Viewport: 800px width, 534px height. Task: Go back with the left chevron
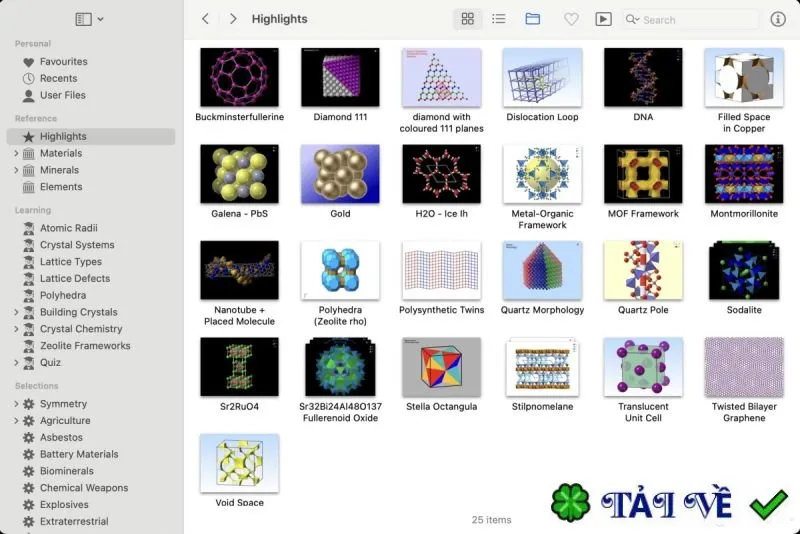[205, 19]
